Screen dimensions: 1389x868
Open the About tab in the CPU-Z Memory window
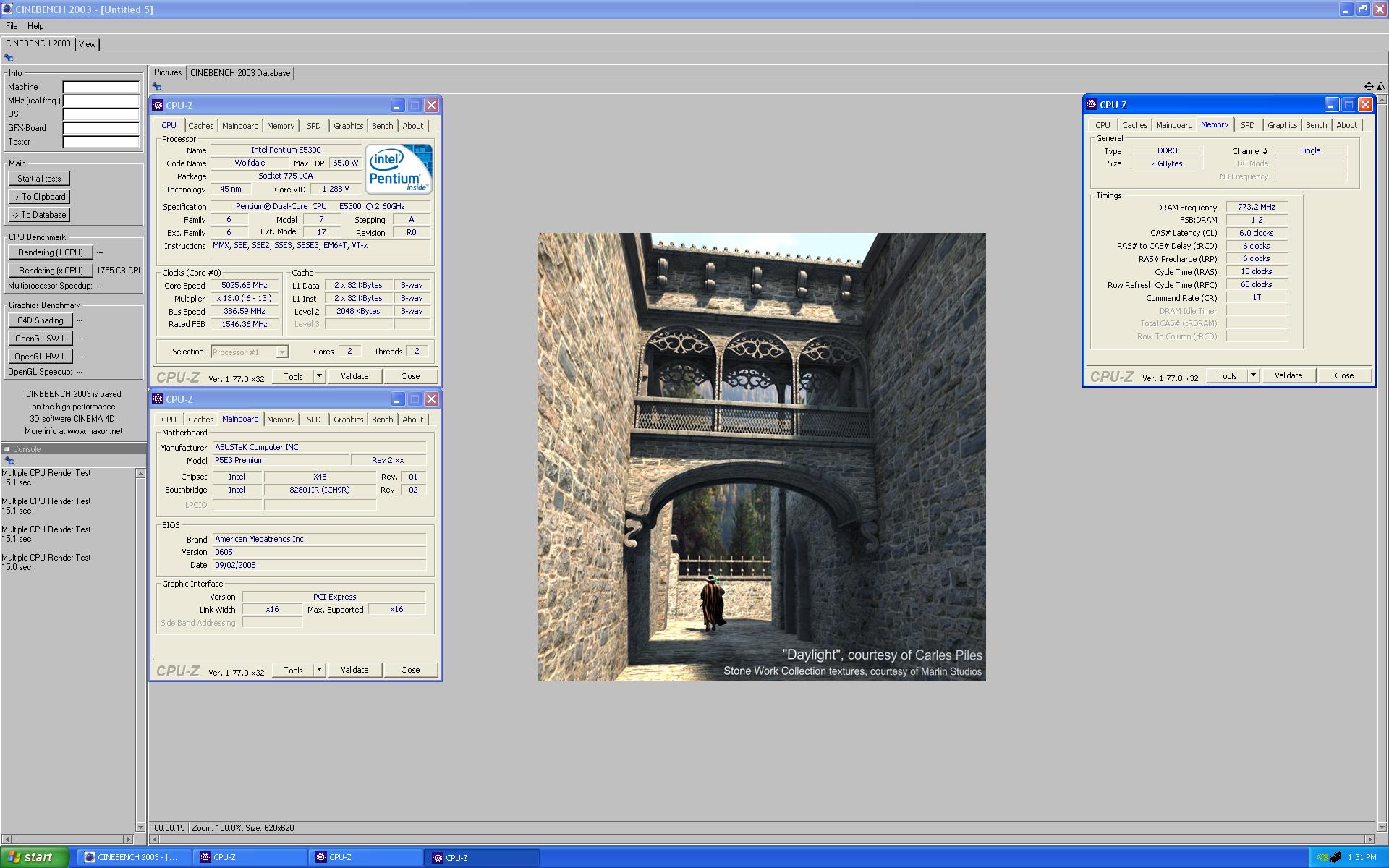tap(1346, 125)
